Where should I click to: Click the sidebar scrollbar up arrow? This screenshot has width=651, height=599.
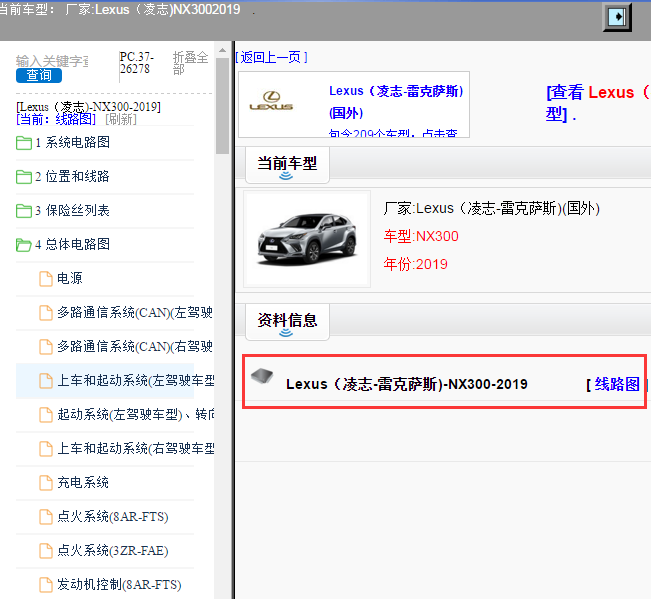(223, 50)
